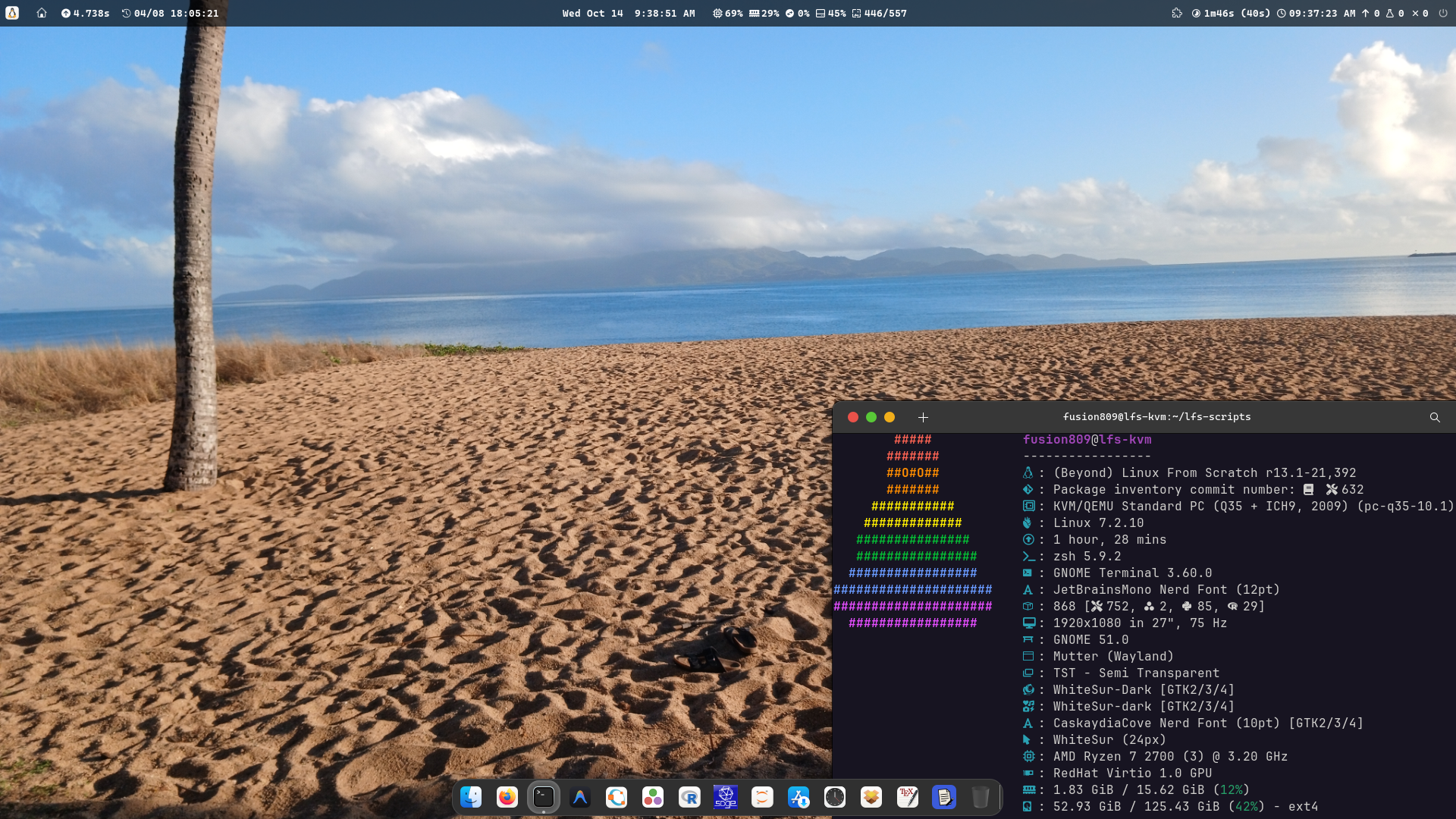This screenshot has width=1456, height=819.
Task: Click the memory 29% indicator in top bar
Action: (764, 13)
